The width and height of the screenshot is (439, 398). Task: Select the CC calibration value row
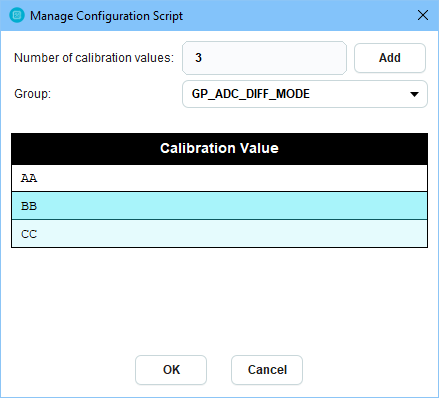(x=219, y=234)
